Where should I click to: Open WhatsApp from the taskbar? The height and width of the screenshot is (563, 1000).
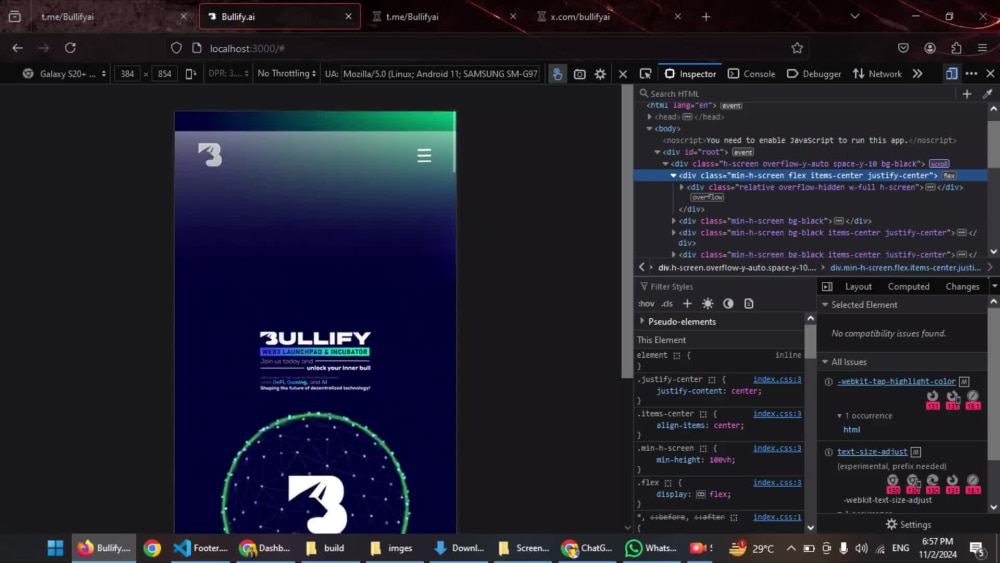(x=650, y=548)
